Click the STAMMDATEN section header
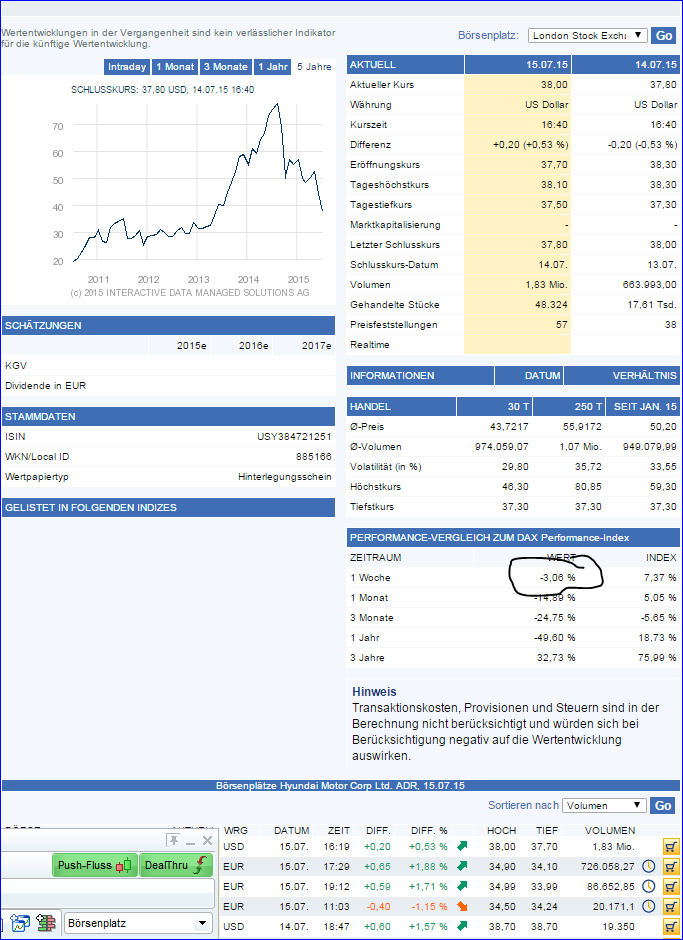Image resolution: width=683 pixels, height=940 pixels. click(168, 417)
